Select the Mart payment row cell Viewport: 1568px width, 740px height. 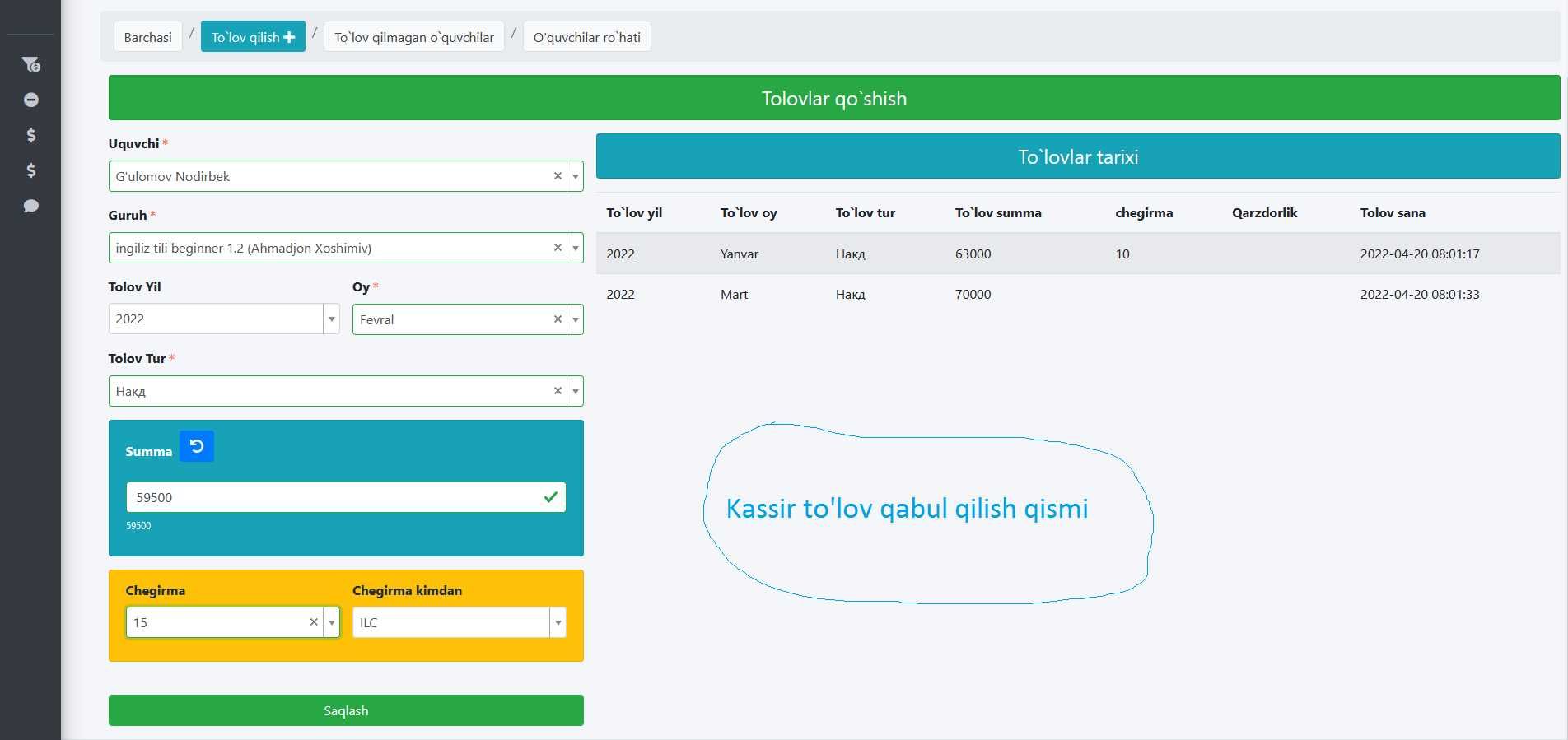[x=735, y=294]
